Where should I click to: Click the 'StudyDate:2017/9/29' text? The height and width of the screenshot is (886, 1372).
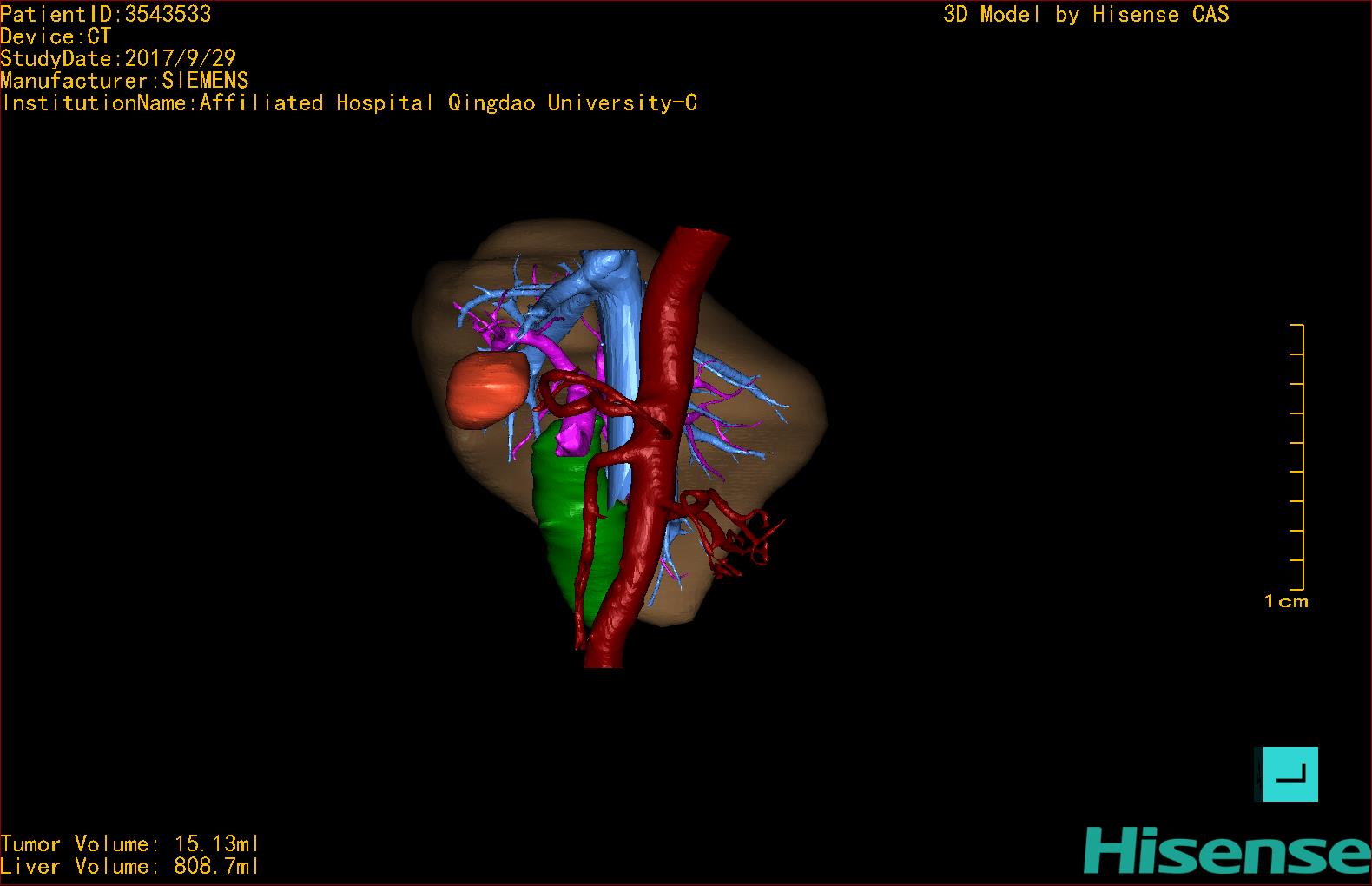[118, 58]
